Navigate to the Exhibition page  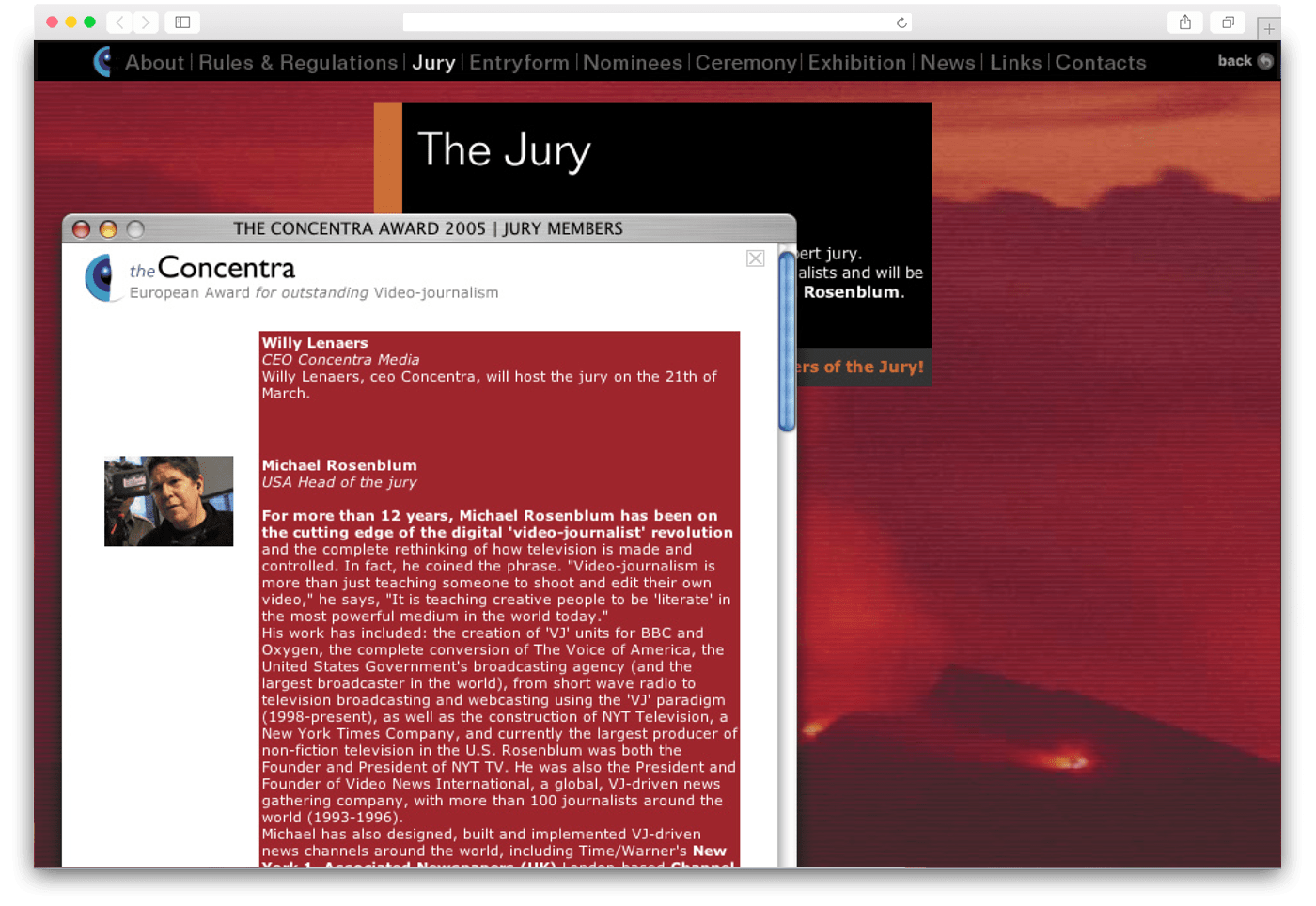point(856,63)
